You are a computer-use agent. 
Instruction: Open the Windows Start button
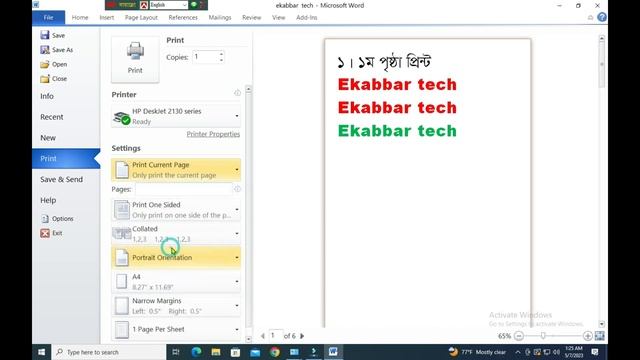click(41, 352)
